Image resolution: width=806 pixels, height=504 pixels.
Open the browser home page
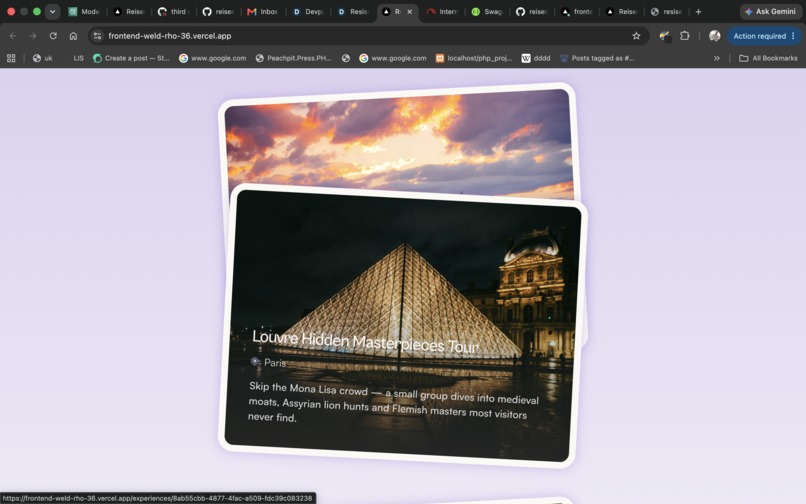coord(73,36)
